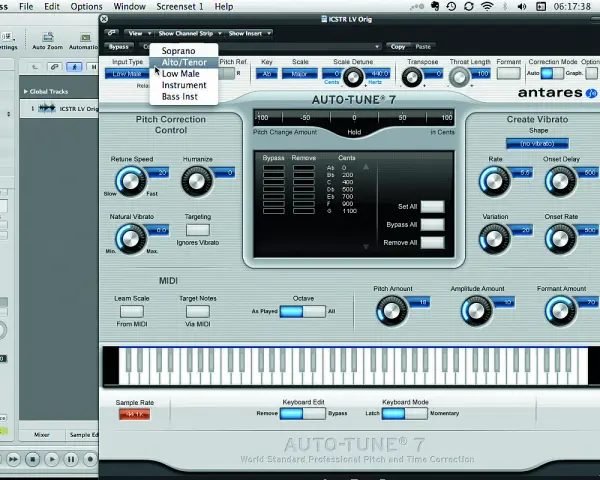Screen dimensions: 600x480
Task: Open the View dropdown
Action: click(x=139, y=33)
